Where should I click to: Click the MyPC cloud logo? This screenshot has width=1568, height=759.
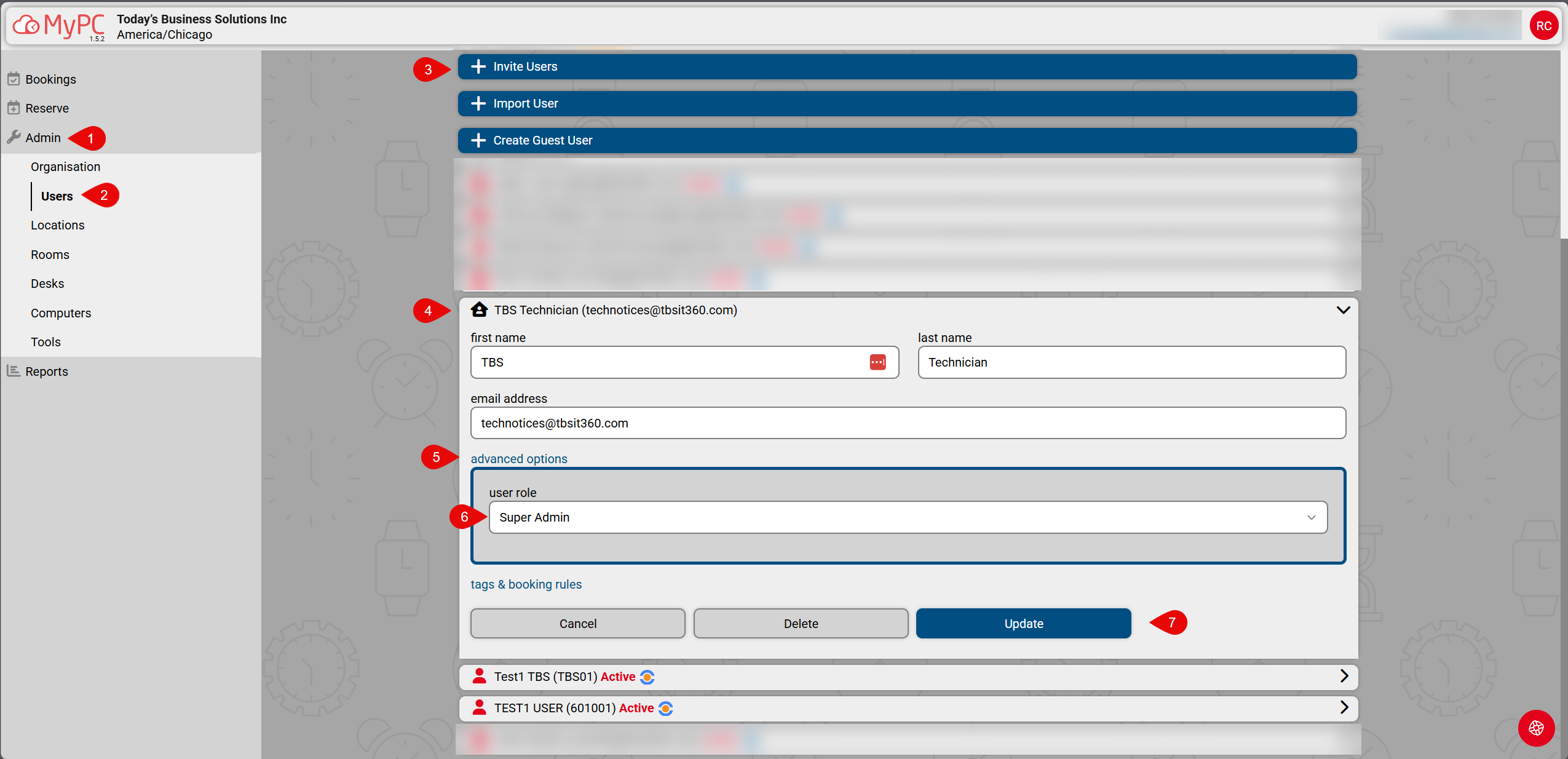[x=58, y=26]
